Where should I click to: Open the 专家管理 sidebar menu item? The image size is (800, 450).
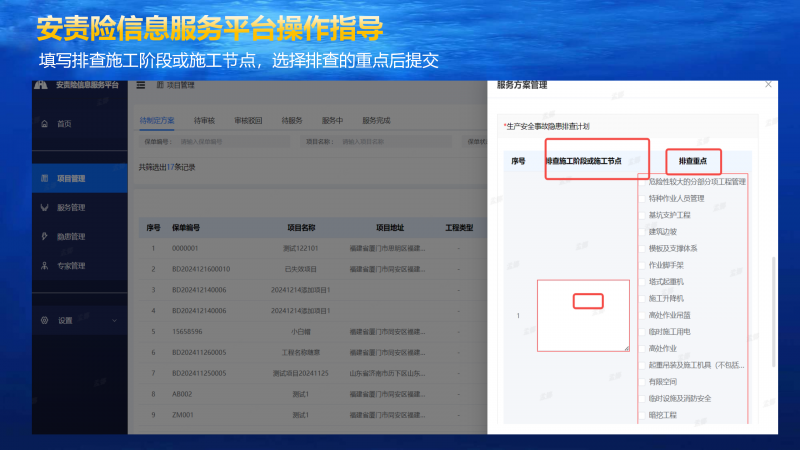(x=80, y=265)
